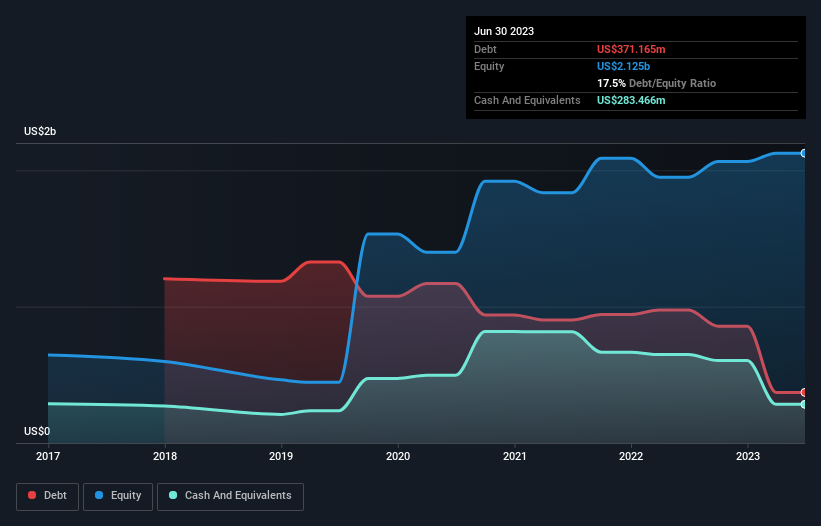Click the 2019 x-axis label
This screenshot has width=821, height=526.
[x=281, y=456]
